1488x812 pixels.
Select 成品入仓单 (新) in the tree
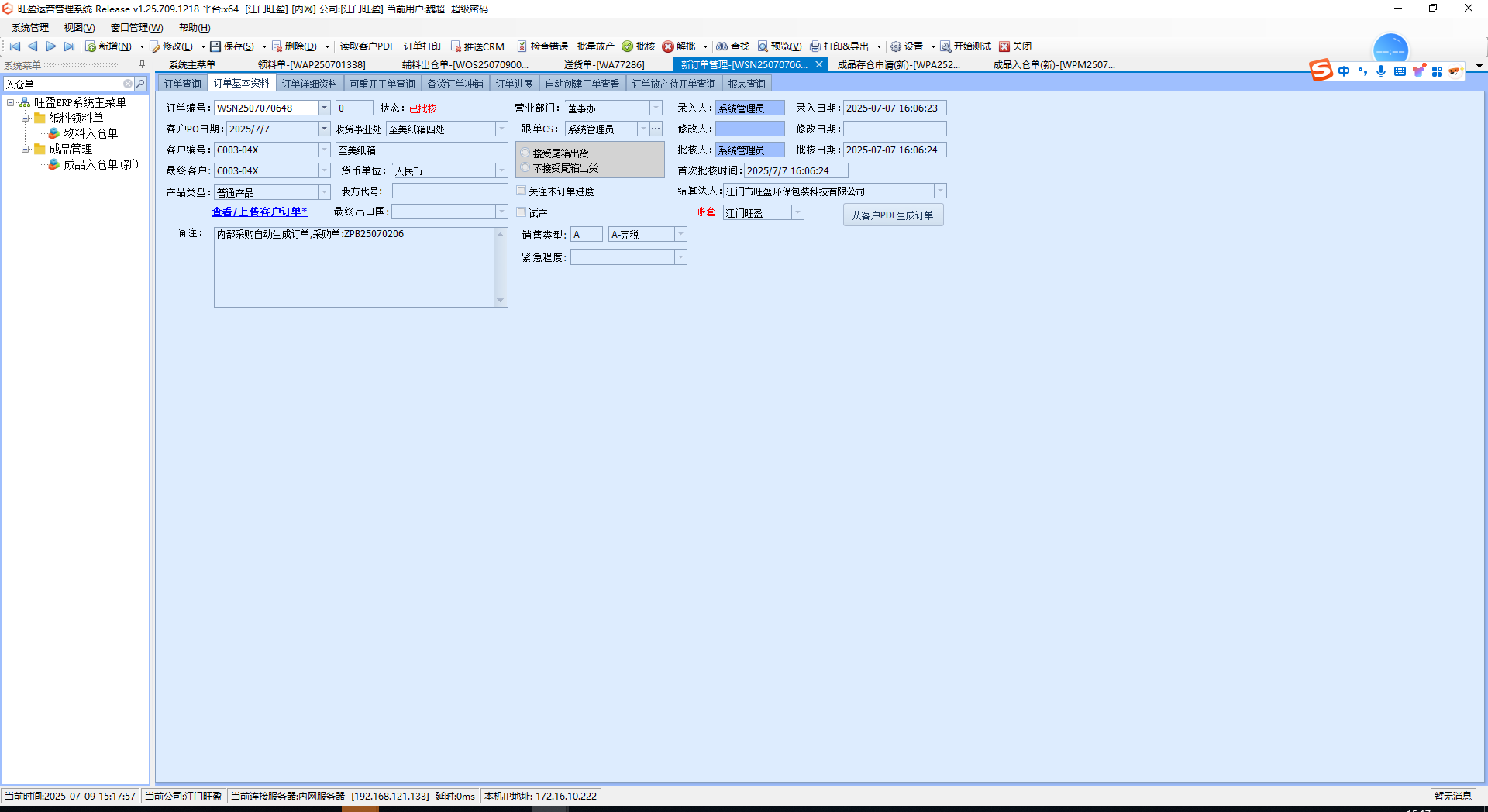coord(101,164)
